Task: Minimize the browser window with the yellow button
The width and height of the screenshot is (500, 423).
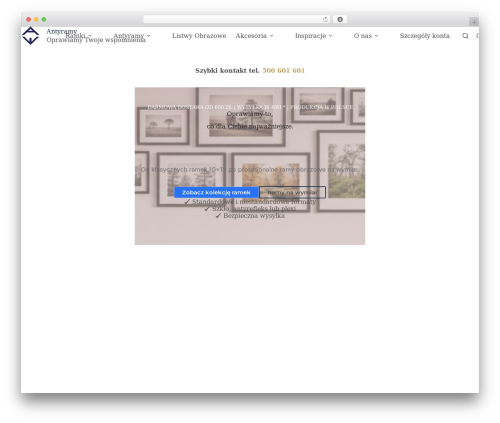Action: 36,19
